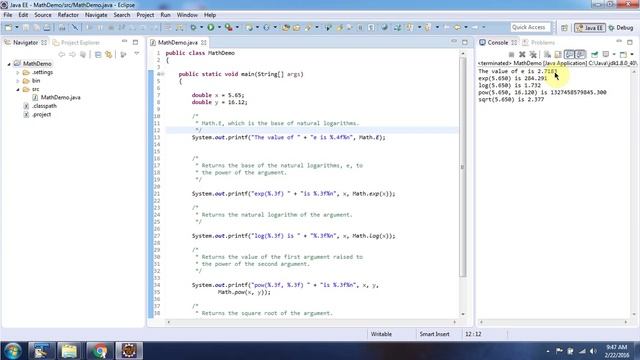Switch to the Java EE perspective
This screenshot has height=360, width=640.
pos(590,28)
